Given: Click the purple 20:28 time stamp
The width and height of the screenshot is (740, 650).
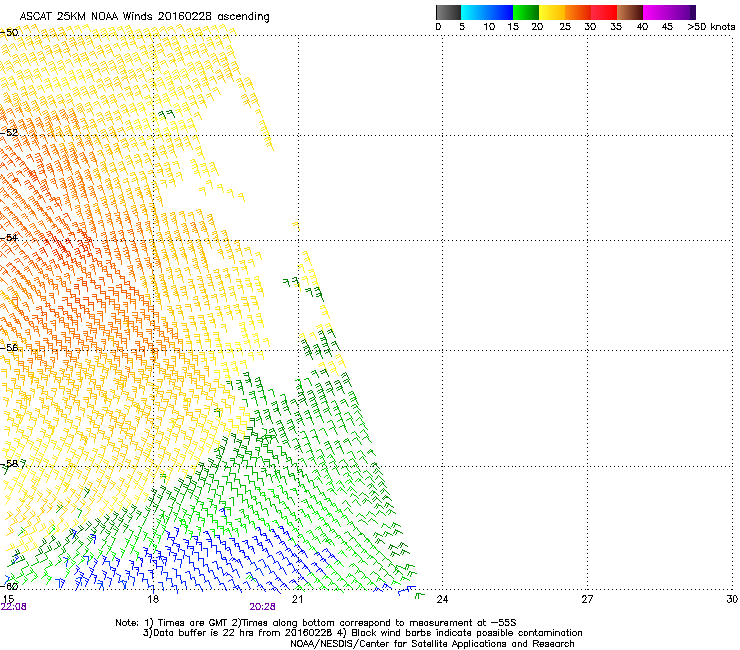Looking at the screenshot, I should (x=262, y=607).
